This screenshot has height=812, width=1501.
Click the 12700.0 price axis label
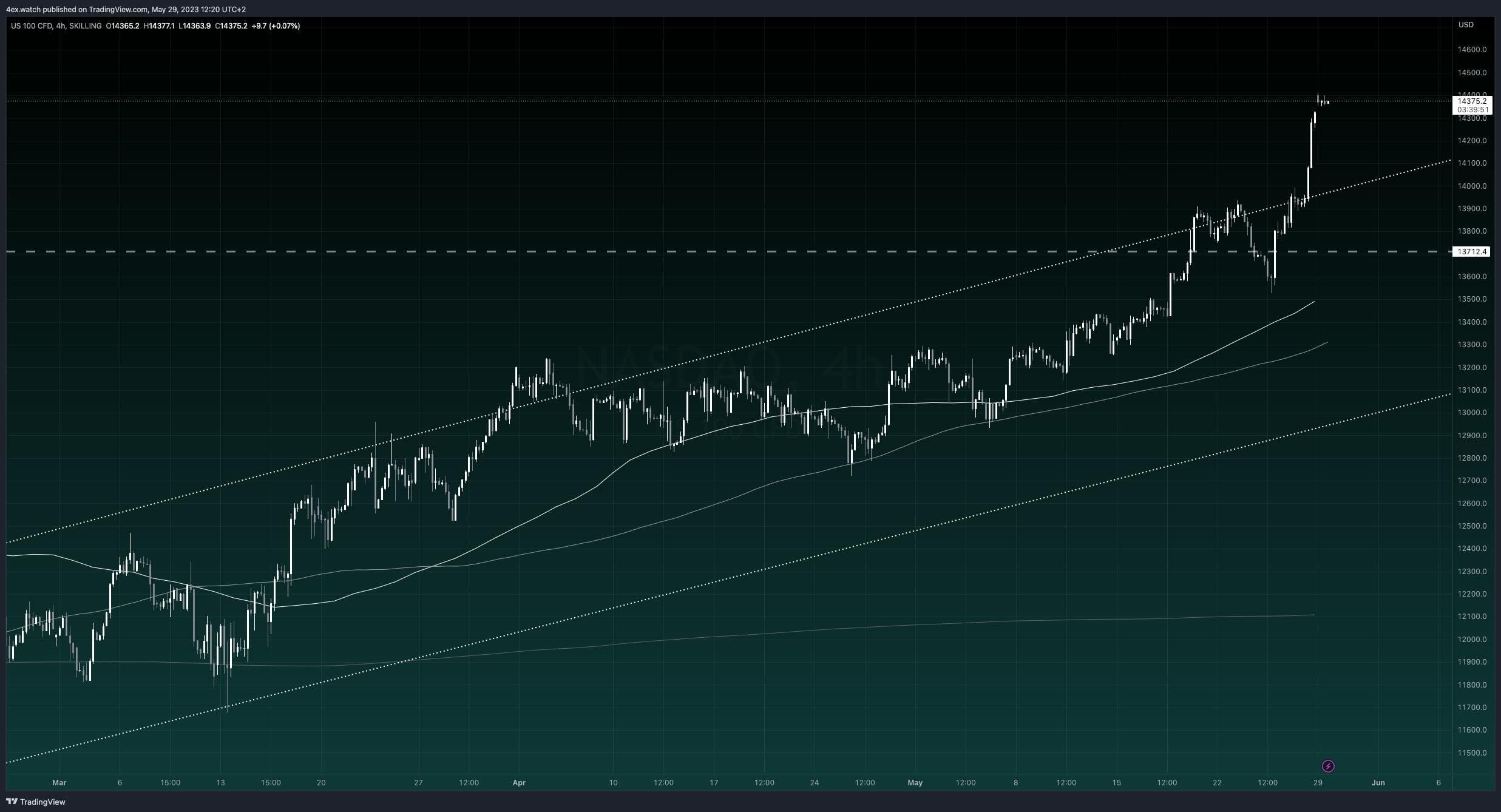tap(1472, 481)
